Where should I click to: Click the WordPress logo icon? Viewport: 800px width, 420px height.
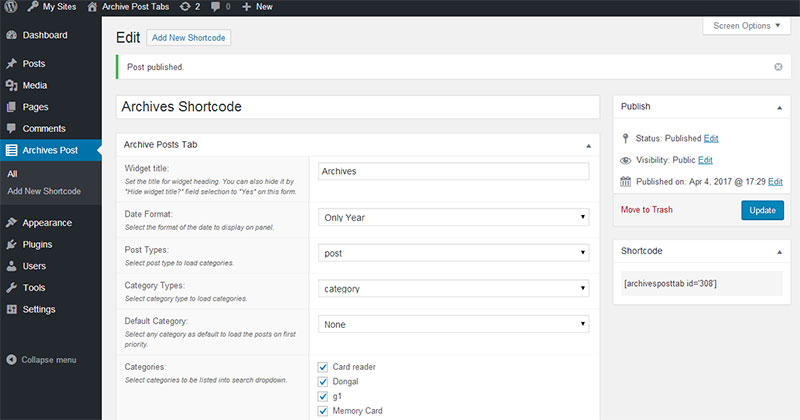11,7
